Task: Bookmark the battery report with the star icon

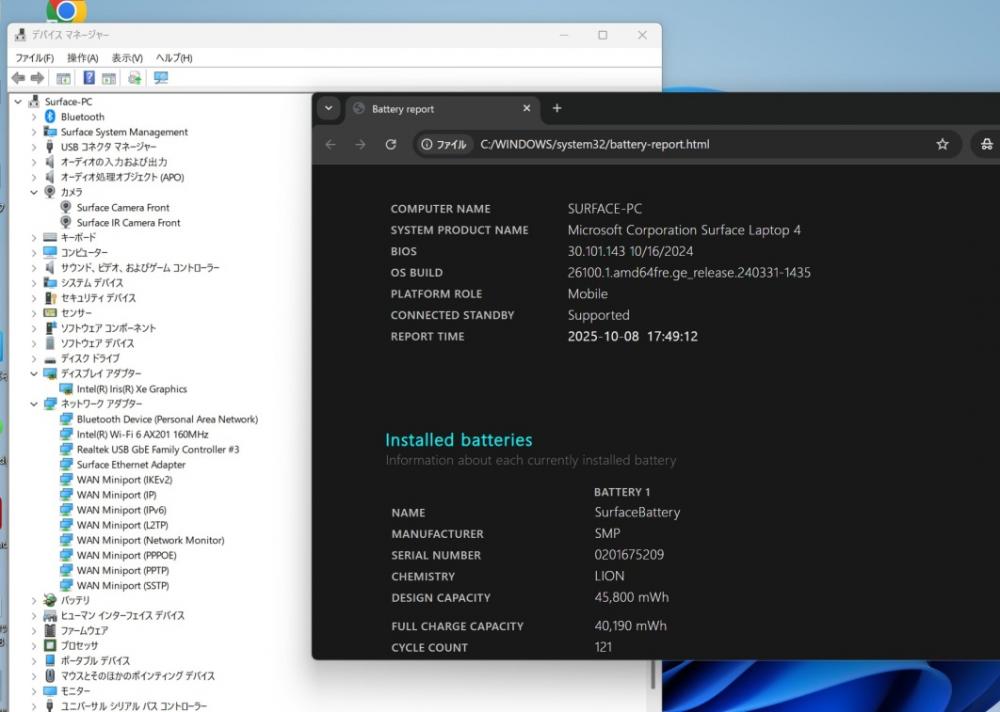Action: click(x=942, y=144)
